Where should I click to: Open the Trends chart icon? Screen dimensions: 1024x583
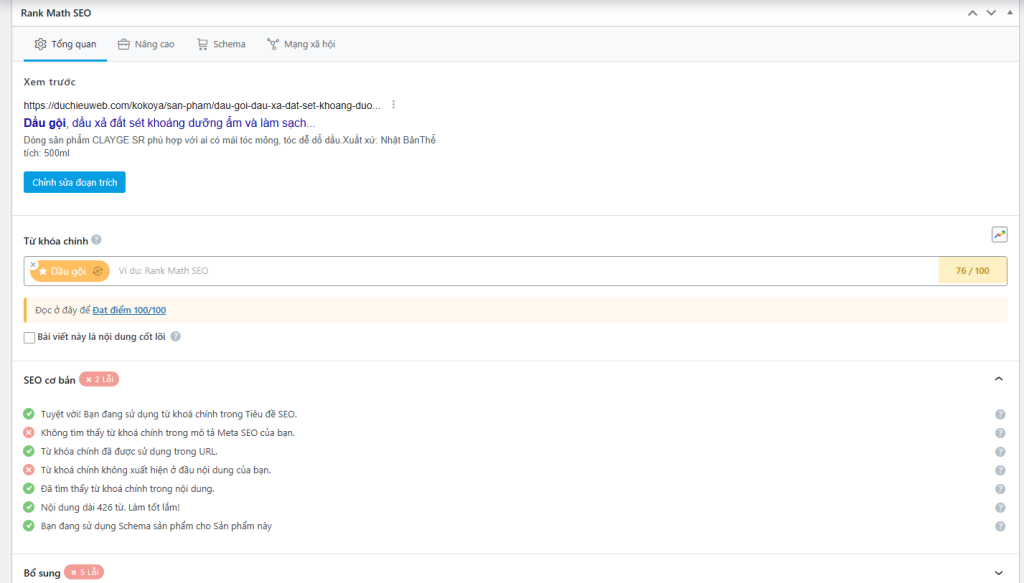(999, 235)
